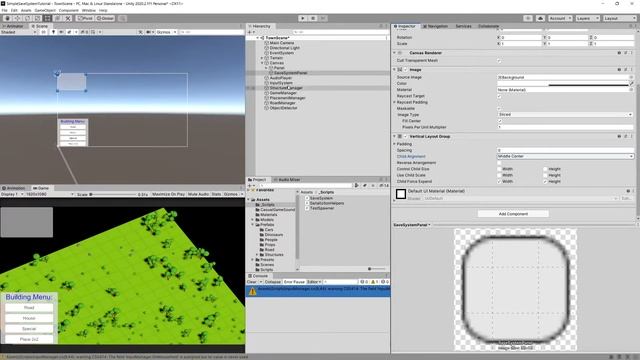640x360 pixels.
Task: Toggle Child Force Expand Width checkbox
Action: (x=499, y=181)
